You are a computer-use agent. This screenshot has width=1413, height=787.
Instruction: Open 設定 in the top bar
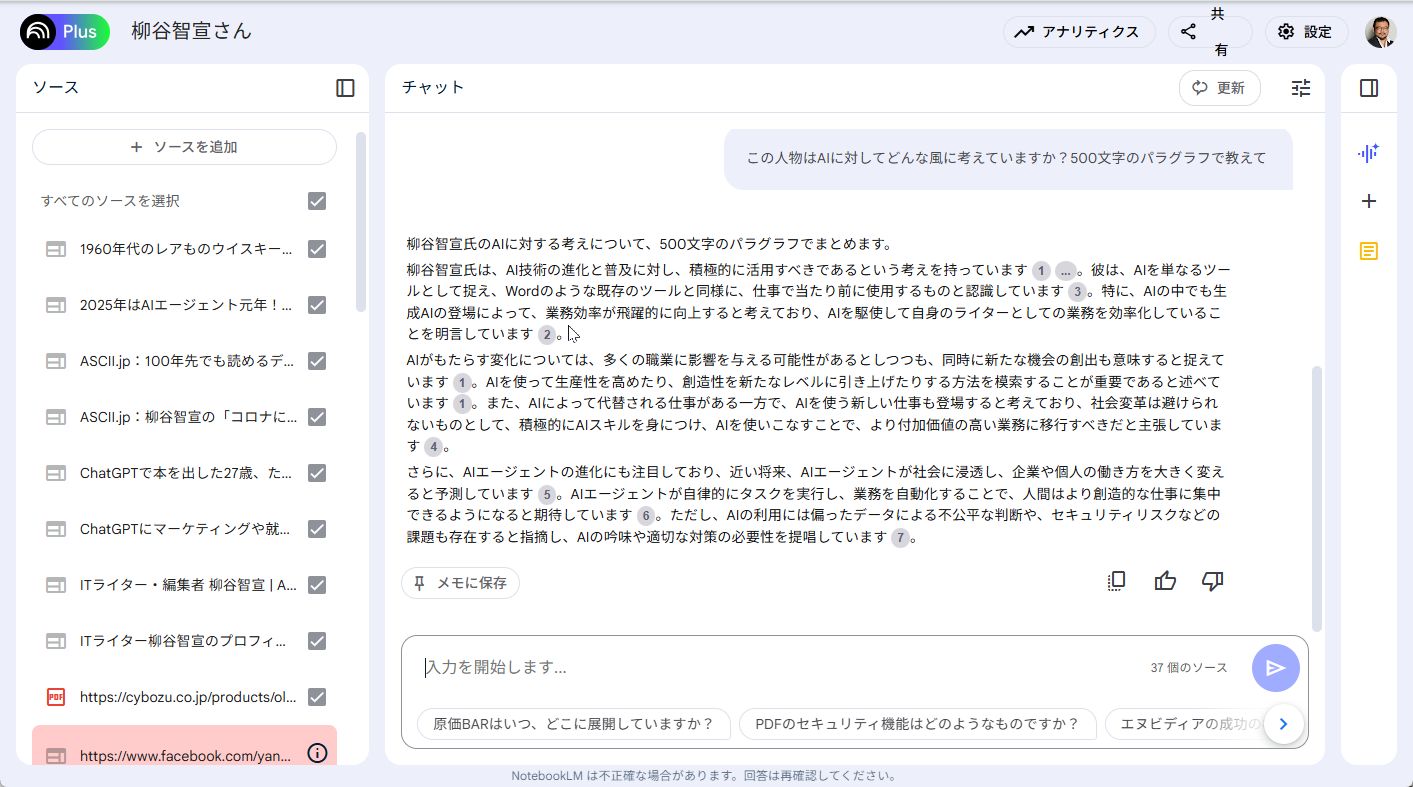(1306, 31)
